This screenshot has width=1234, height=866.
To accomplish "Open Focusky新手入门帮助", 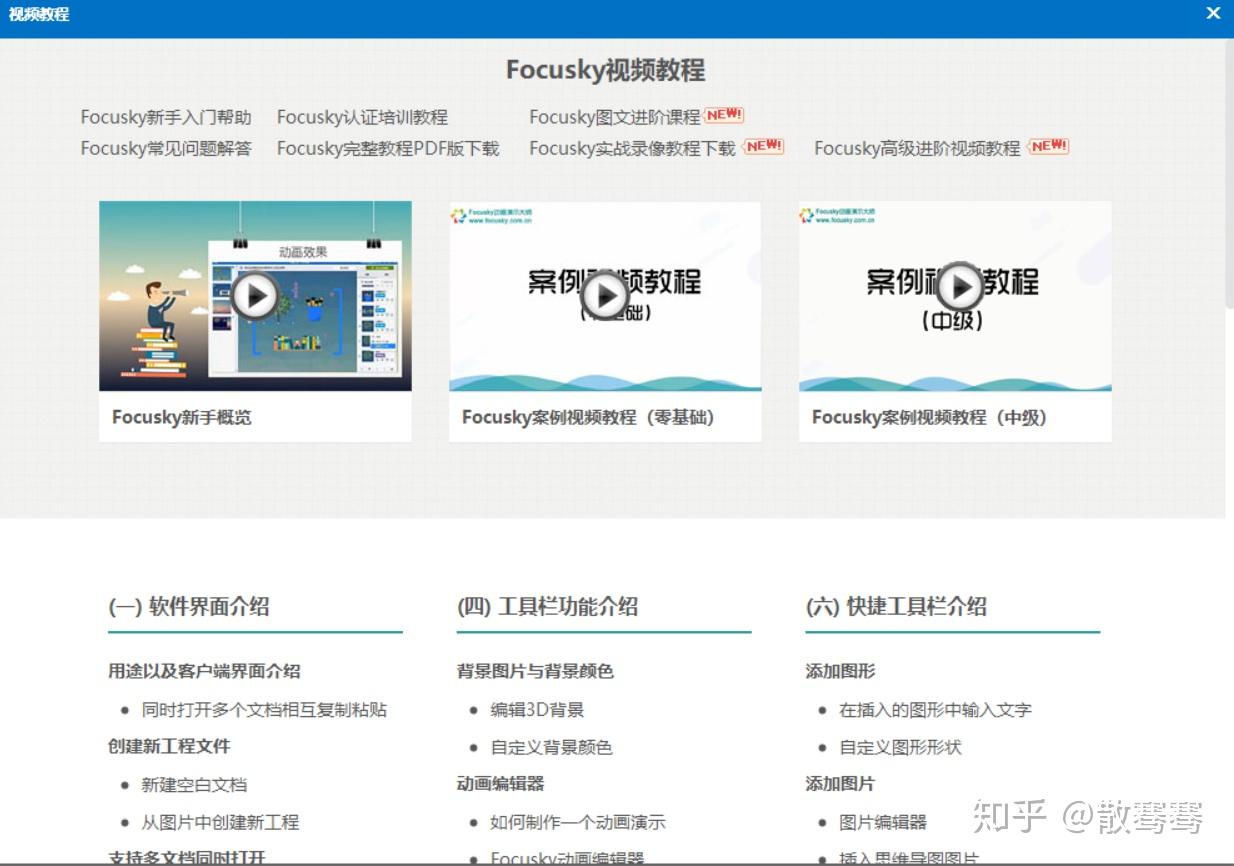I will click(166, 116).
